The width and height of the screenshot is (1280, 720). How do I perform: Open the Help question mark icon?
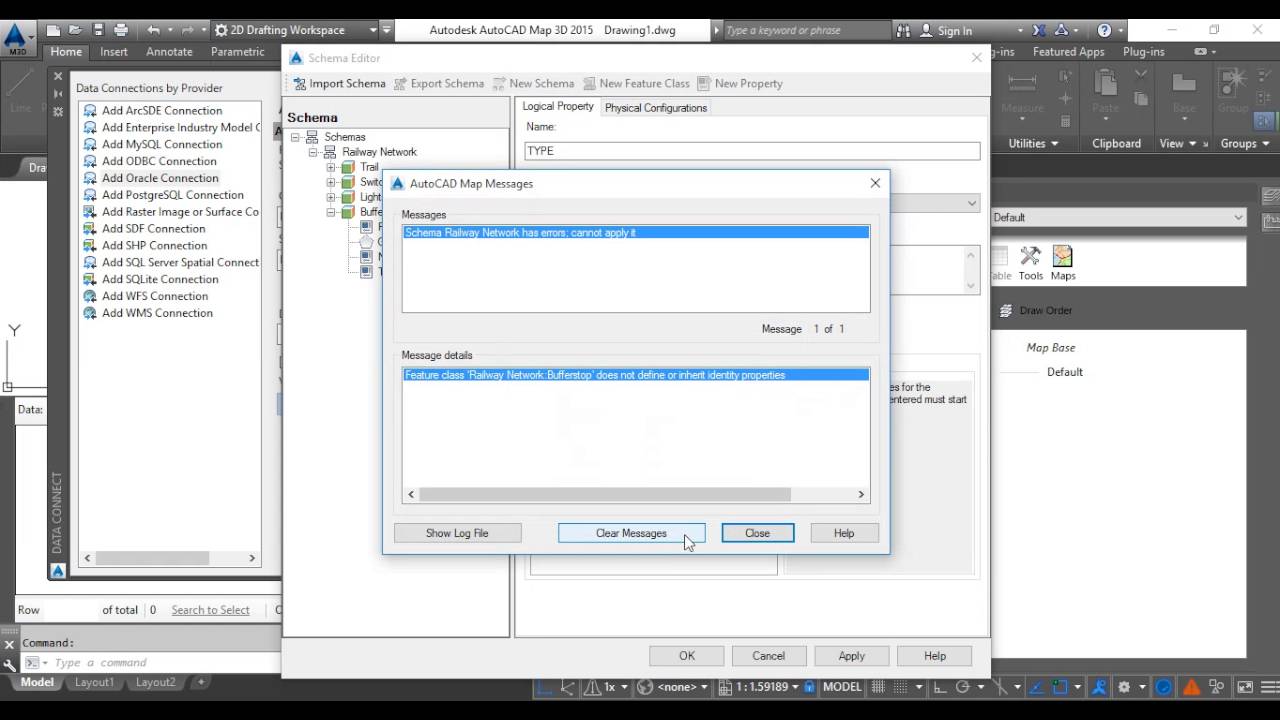(1104, 30)
